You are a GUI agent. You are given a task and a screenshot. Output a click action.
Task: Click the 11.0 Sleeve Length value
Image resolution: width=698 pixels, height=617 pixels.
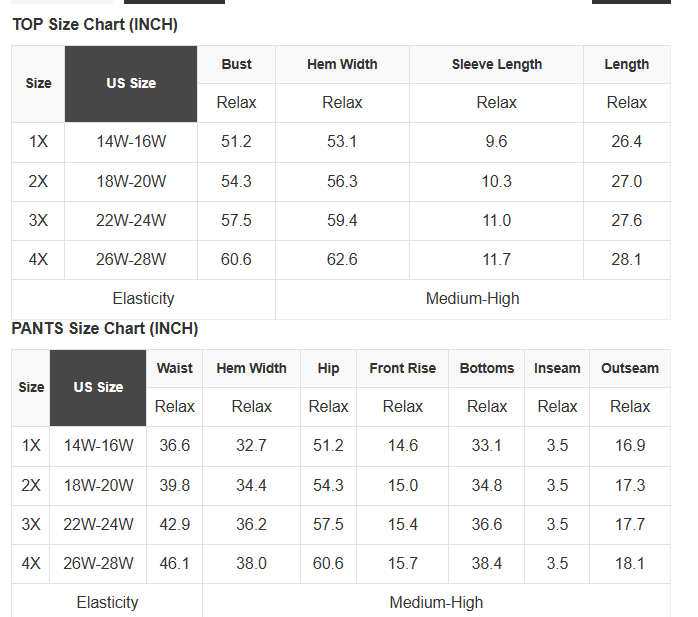pos(497,221)
